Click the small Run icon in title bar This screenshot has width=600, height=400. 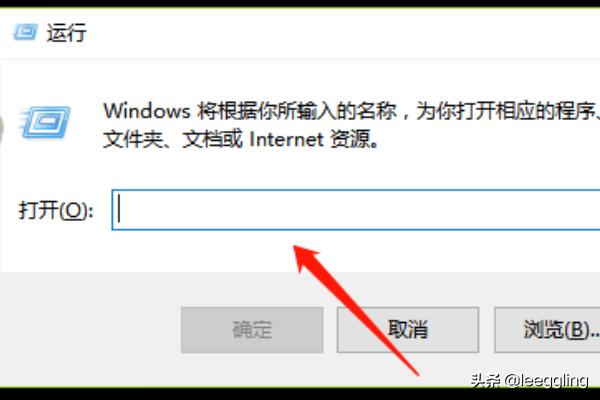pos(25,32)
